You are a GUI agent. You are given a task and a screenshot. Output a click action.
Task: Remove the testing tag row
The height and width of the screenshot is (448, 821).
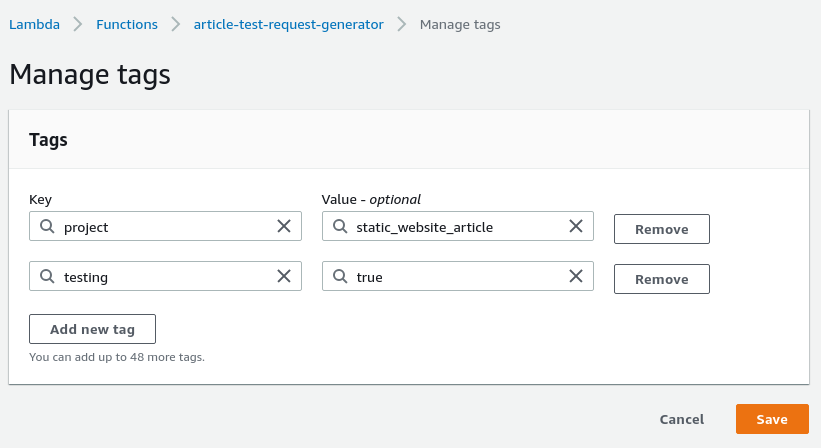662,279
